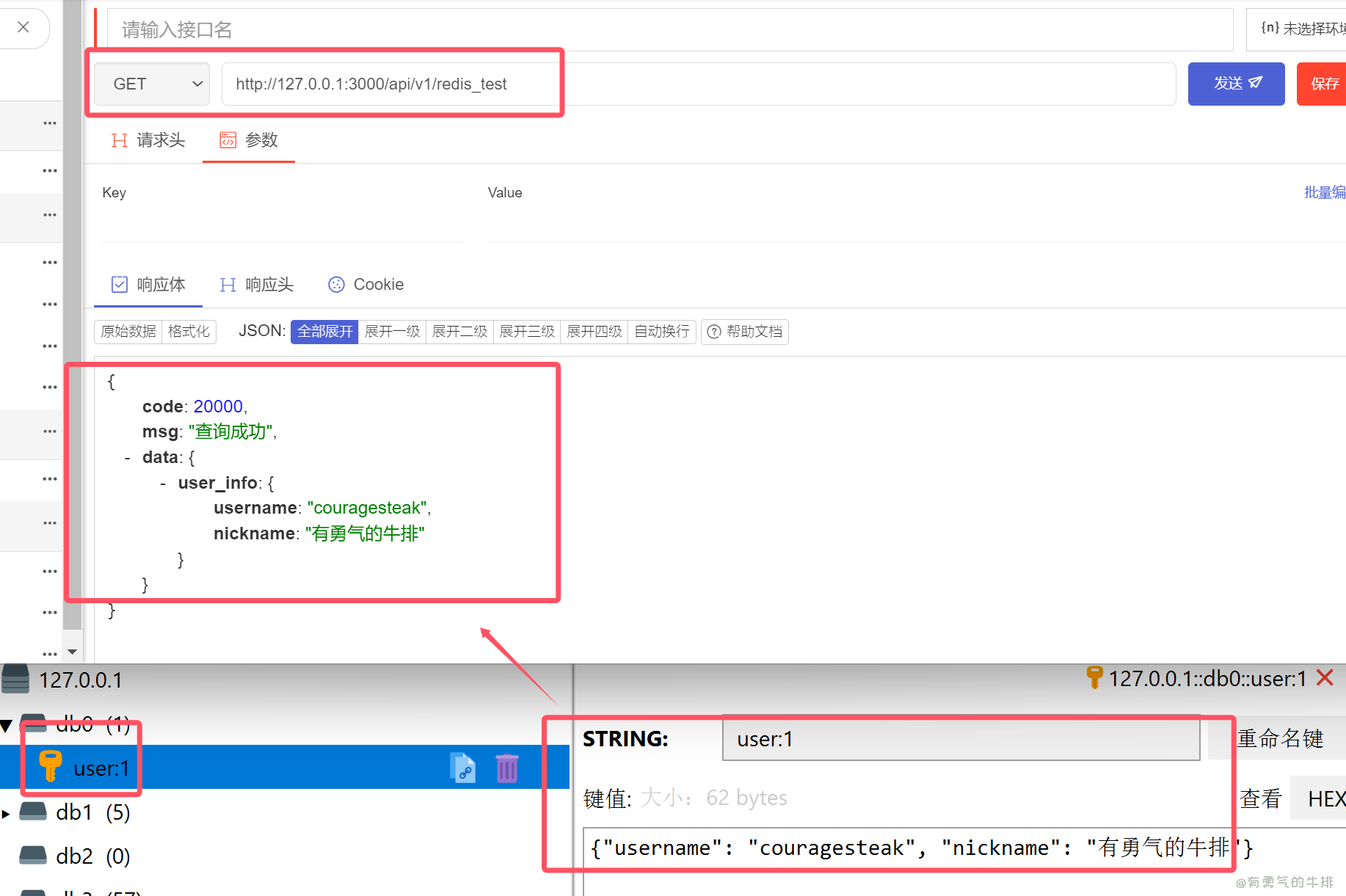Select the db2 (0) database
Screen dimensions: 1346x896
pos(92,856)
